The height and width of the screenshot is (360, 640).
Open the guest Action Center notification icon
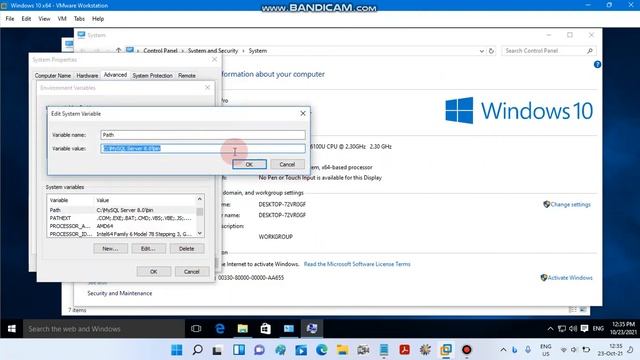(x=584, y=329)
